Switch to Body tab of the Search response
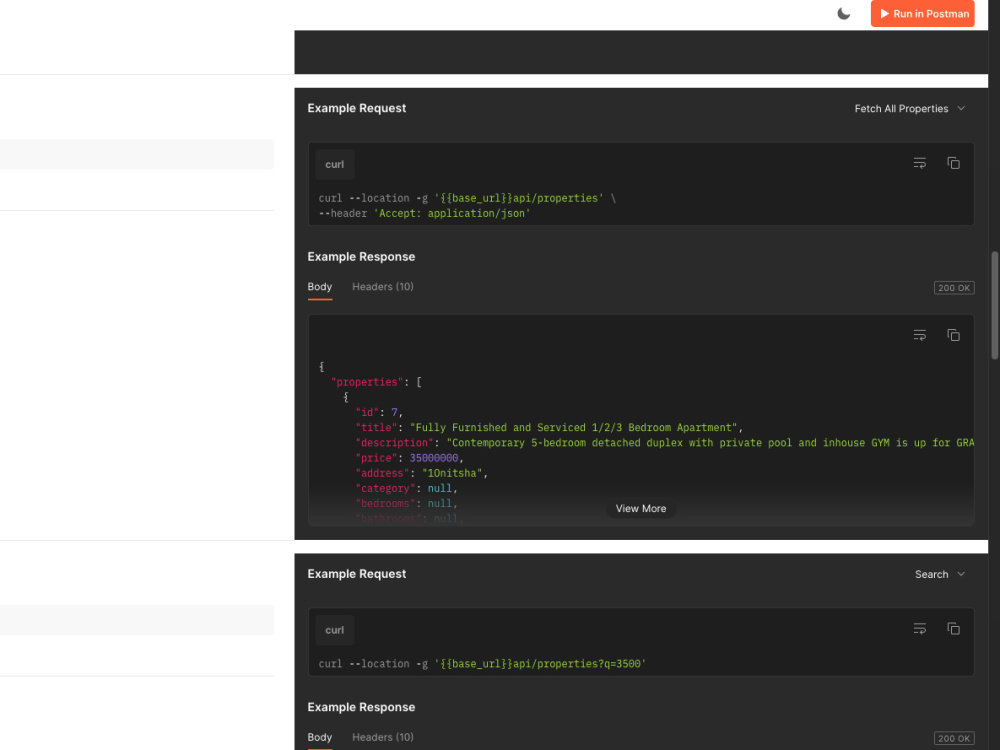This screenshot has height=750, width=1000. pyautogui.click(x=320, y=737)
